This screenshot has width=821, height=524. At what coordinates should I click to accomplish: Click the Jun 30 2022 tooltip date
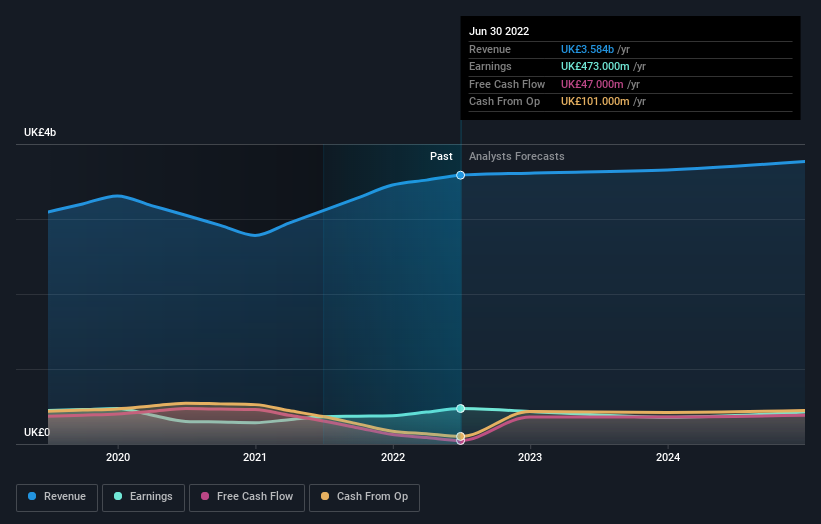click(499, 31)
